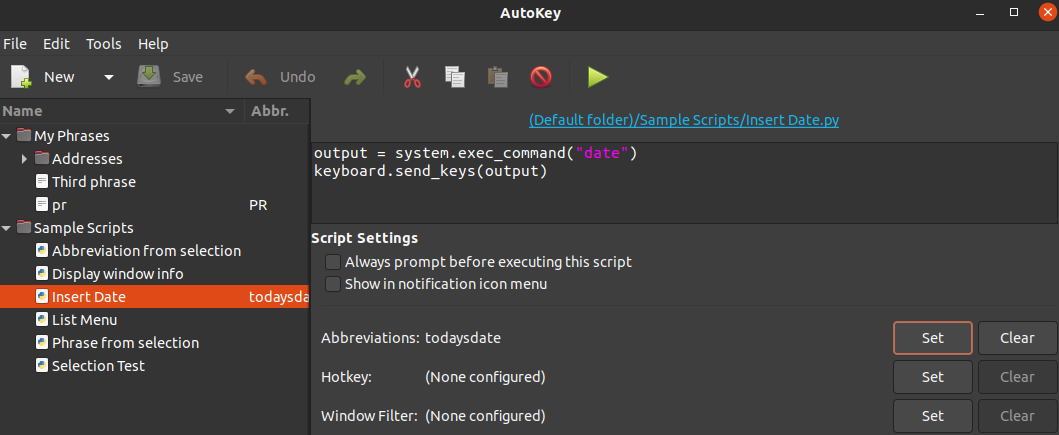Click the Cut scissors icon
The width and height of the screenshot is (1059, 435).
(412, 77)
